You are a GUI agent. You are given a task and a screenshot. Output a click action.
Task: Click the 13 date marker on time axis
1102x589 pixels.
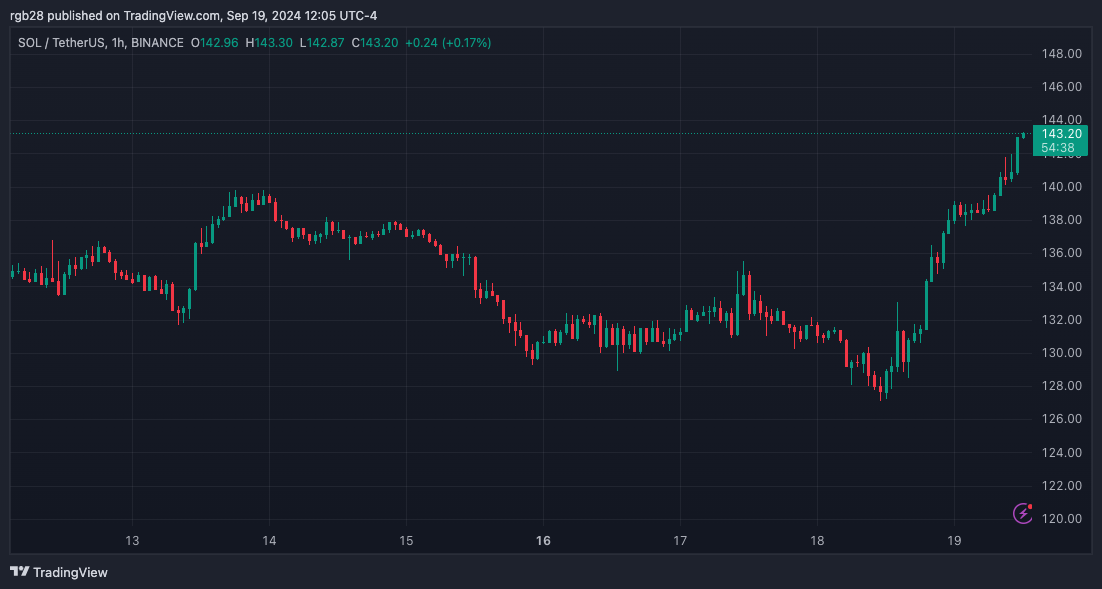[x=132, y=541]
